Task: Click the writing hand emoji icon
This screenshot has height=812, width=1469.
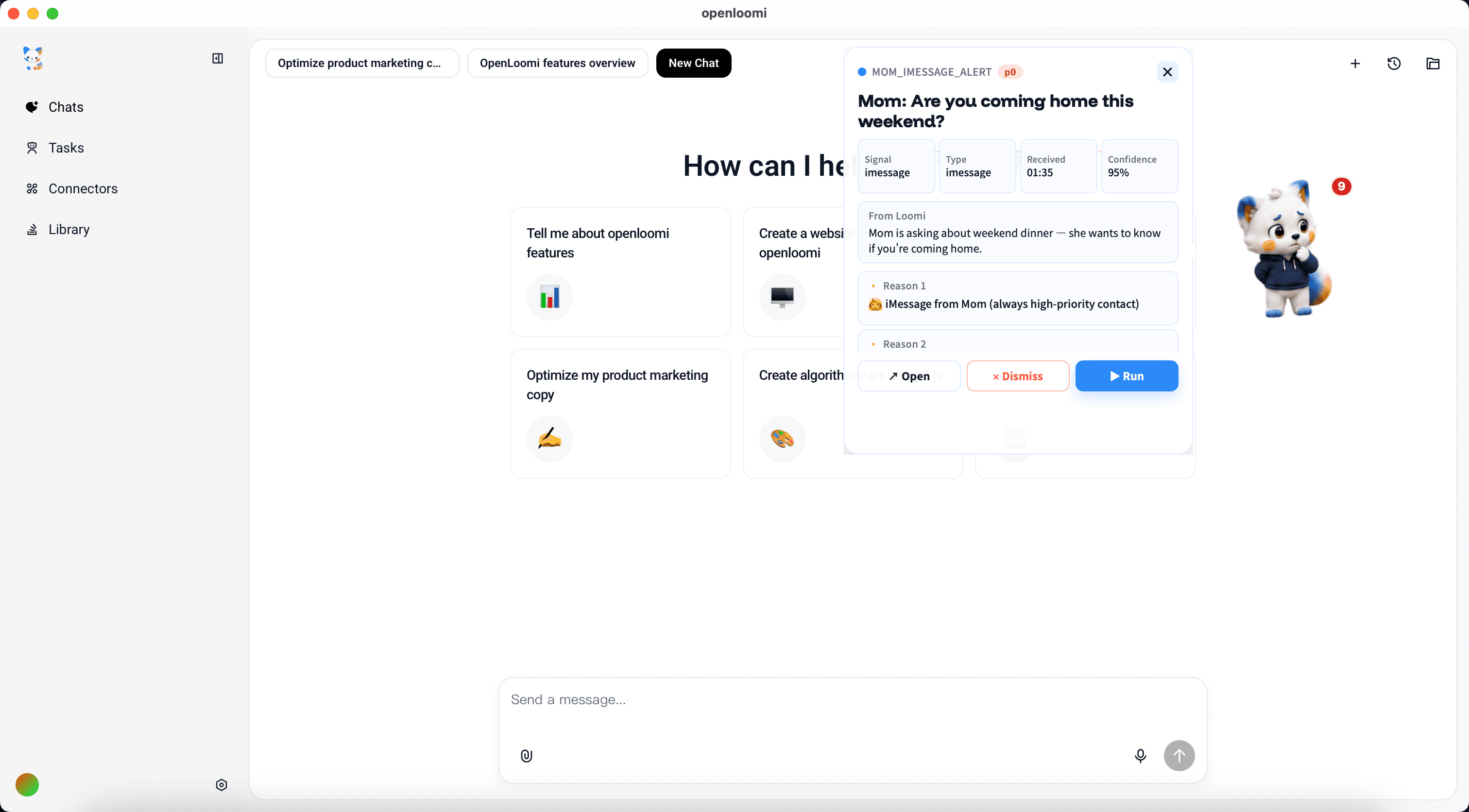Action: click(x=549, y=439)
